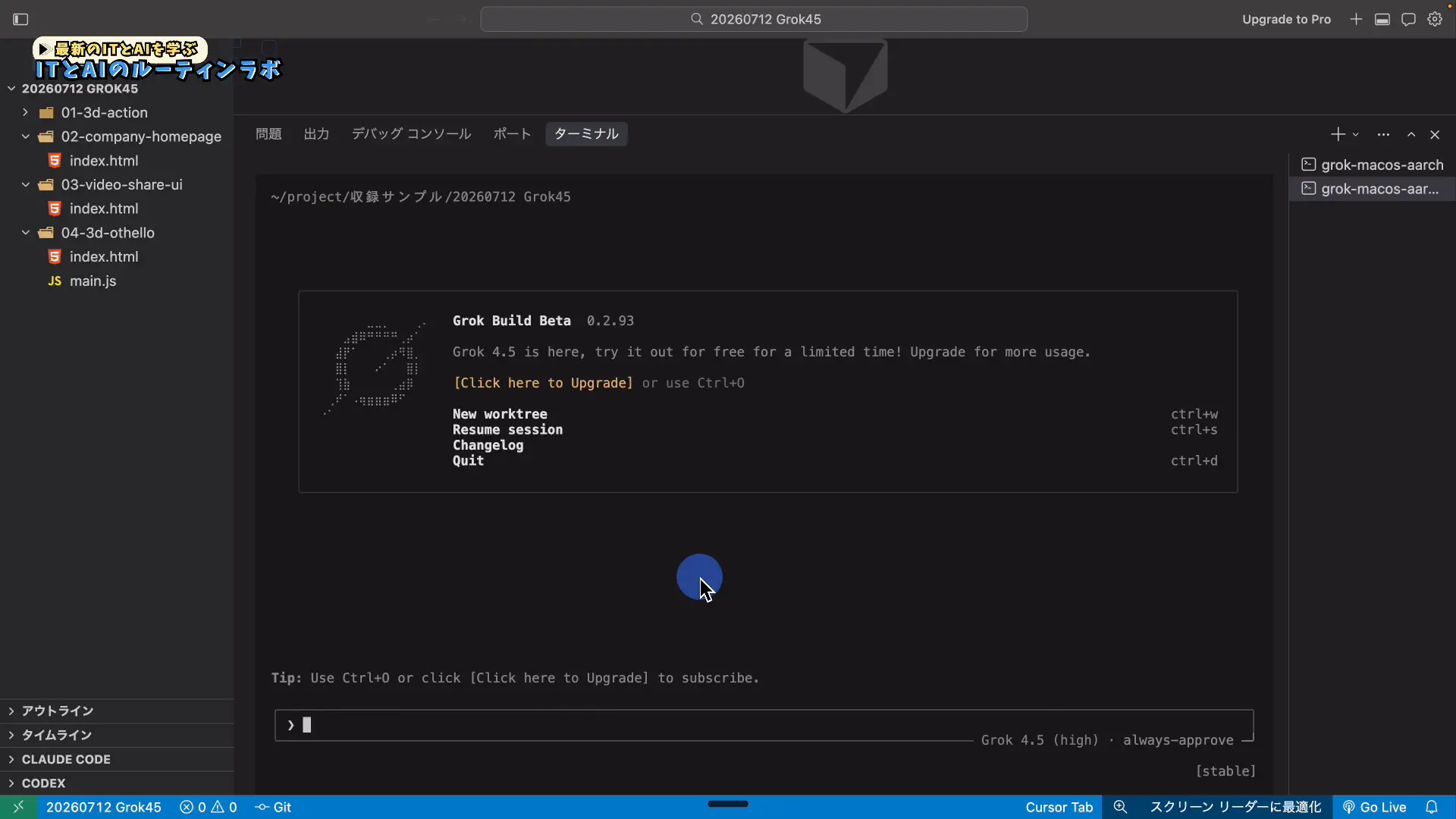The image size is (1456, 819).
Task: Maximize the panel with the caret icon
Action: click(1411, 134)
